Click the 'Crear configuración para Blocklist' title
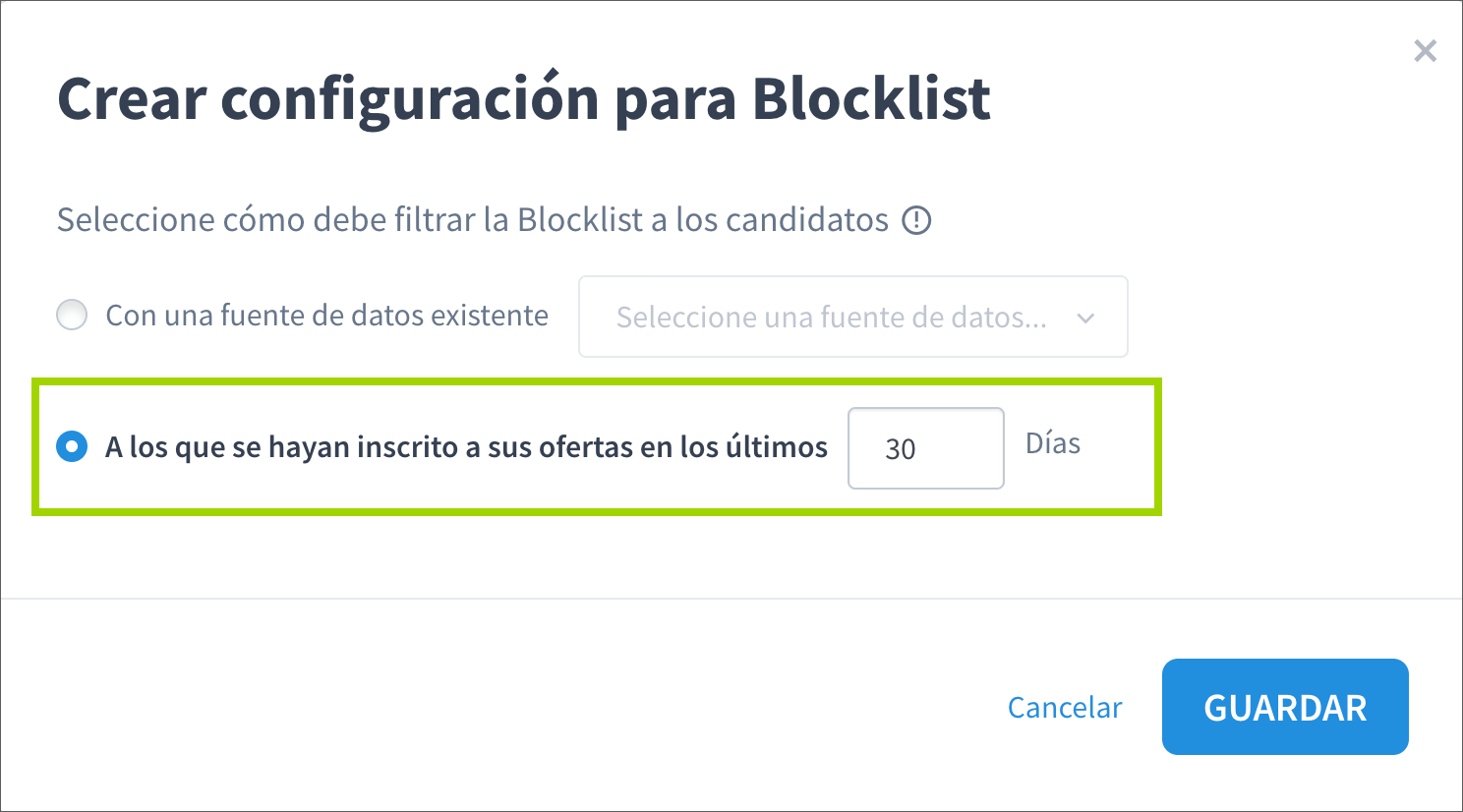This screenshot has height=812, width=1463. pos(523,98)
